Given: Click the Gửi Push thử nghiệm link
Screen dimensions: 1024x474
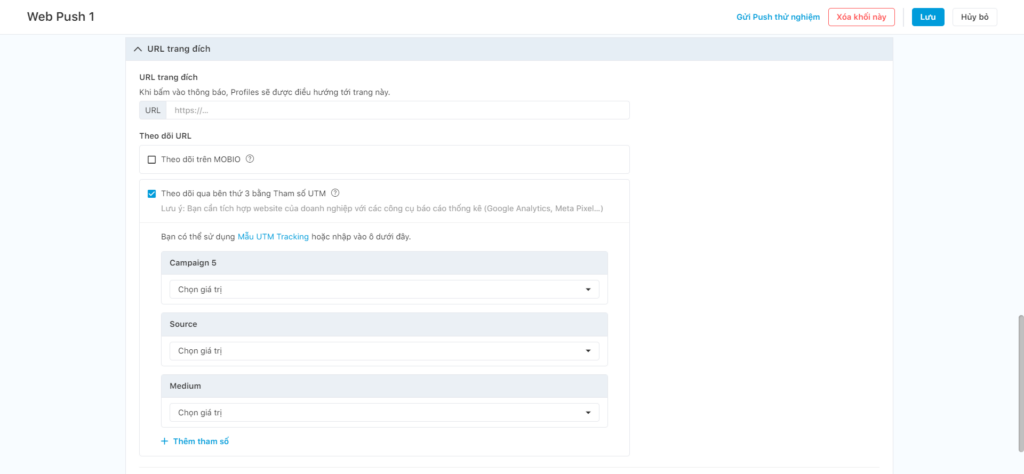Looking at the screenshot, I should pos(777,17).
